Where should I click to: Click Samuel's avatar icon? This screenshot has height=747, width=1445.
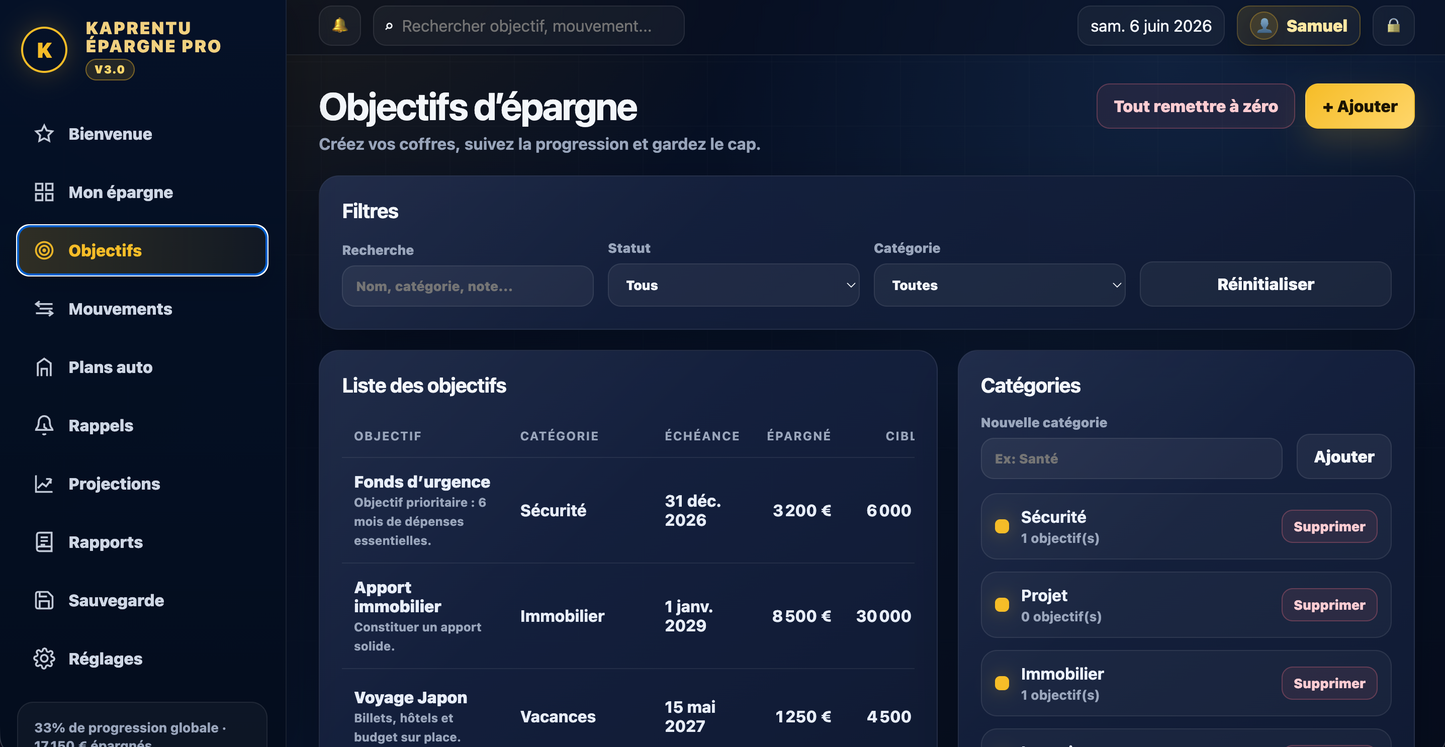[x=1264, y=26]
